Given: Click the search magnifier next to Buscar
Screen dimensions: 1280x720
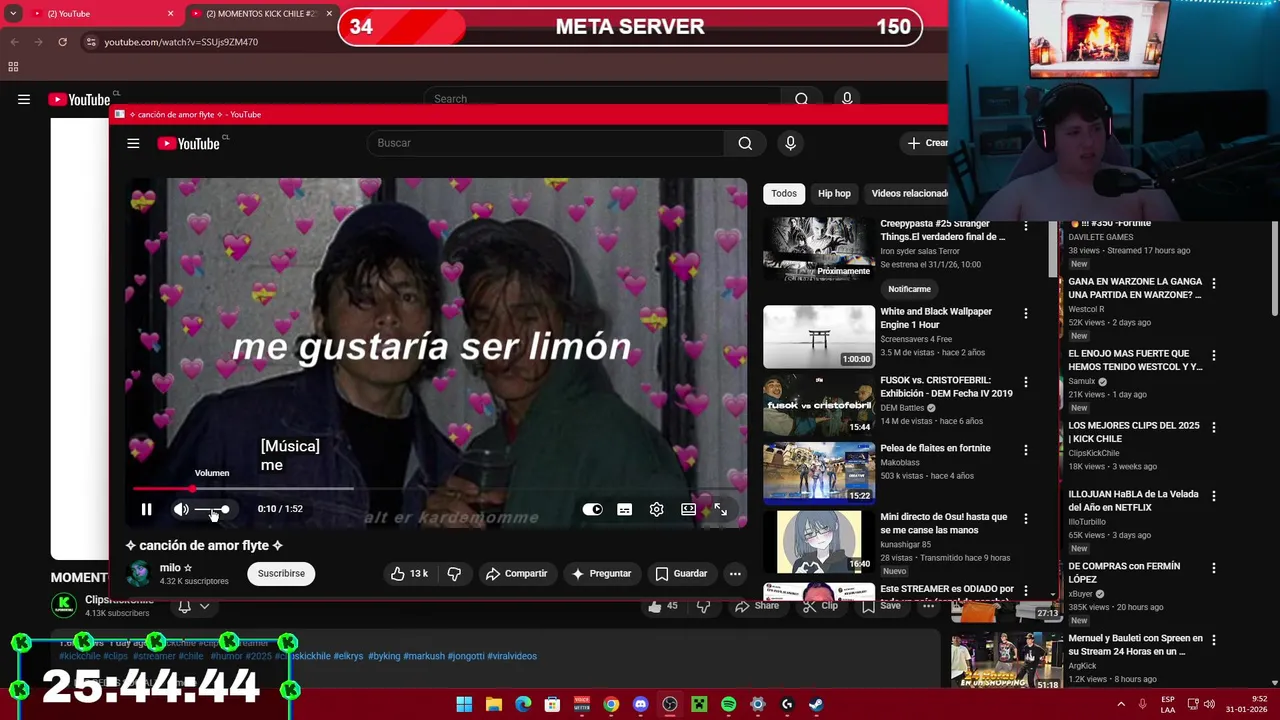Looking at the screenshot, I should 745,143.
